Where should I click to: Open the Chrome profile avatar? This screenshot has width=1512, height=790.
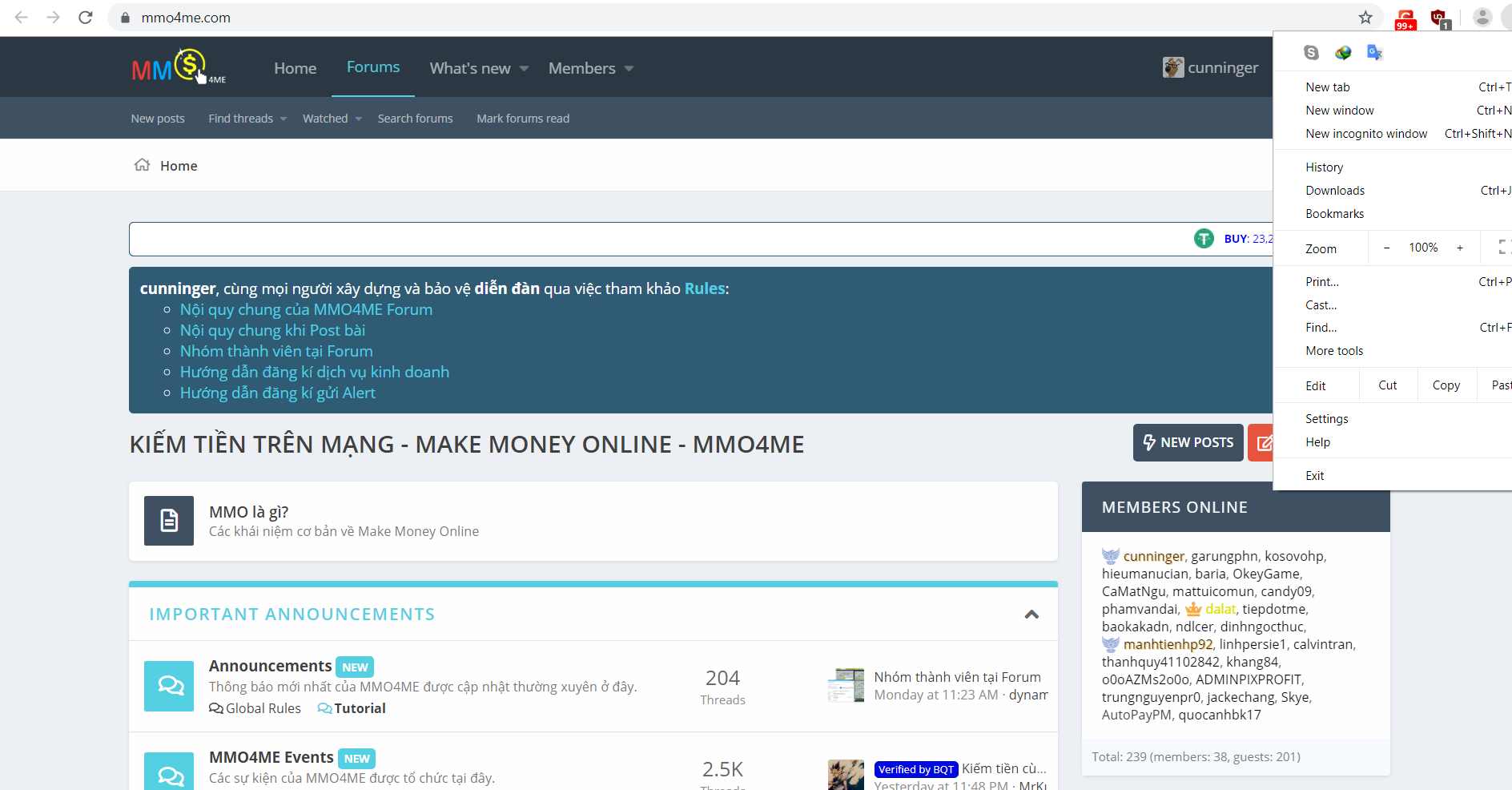[x=1482, y=18]
